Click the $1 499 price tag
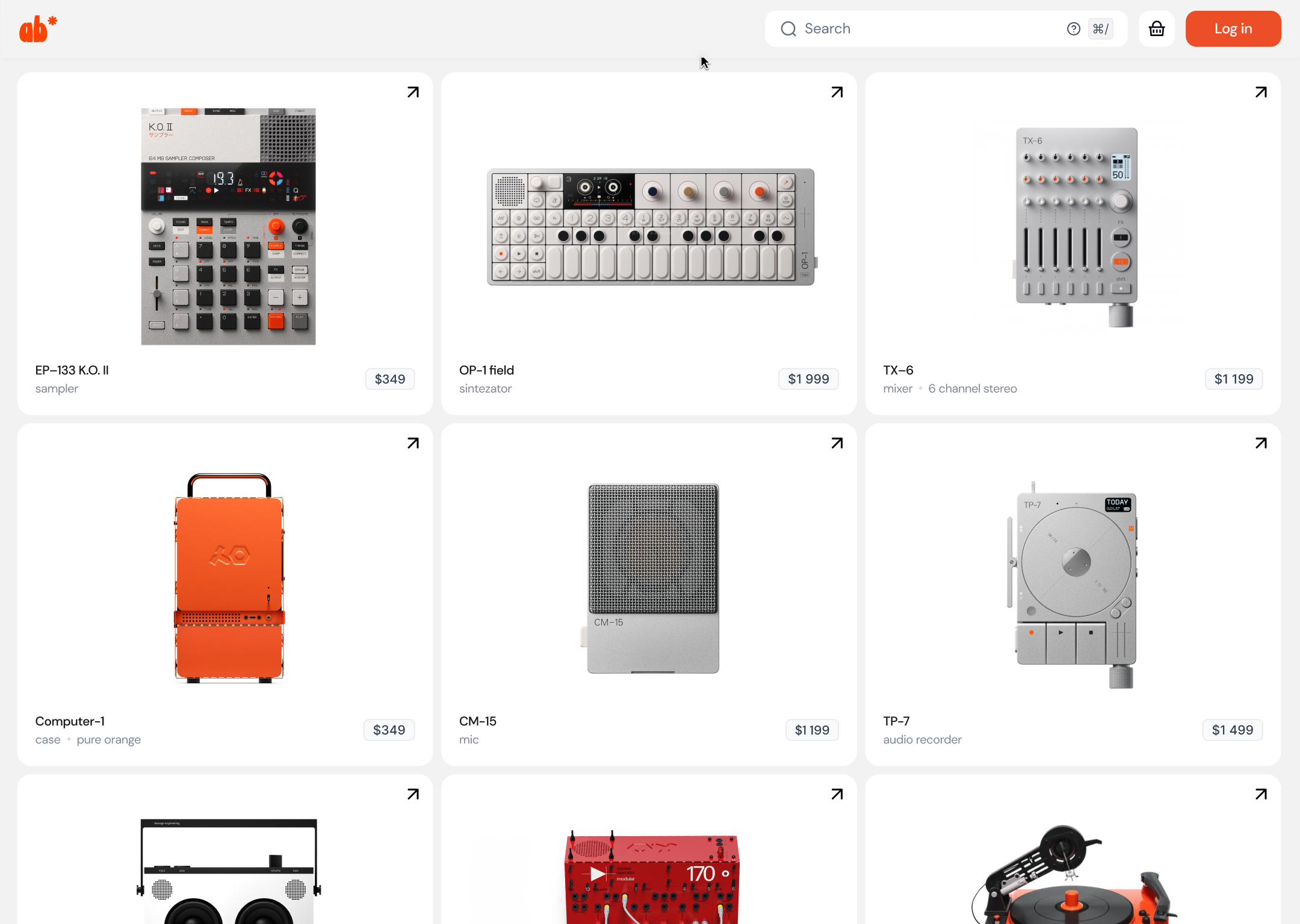The width and height of the screenshot is (1300, 924). pos(1233,730)
